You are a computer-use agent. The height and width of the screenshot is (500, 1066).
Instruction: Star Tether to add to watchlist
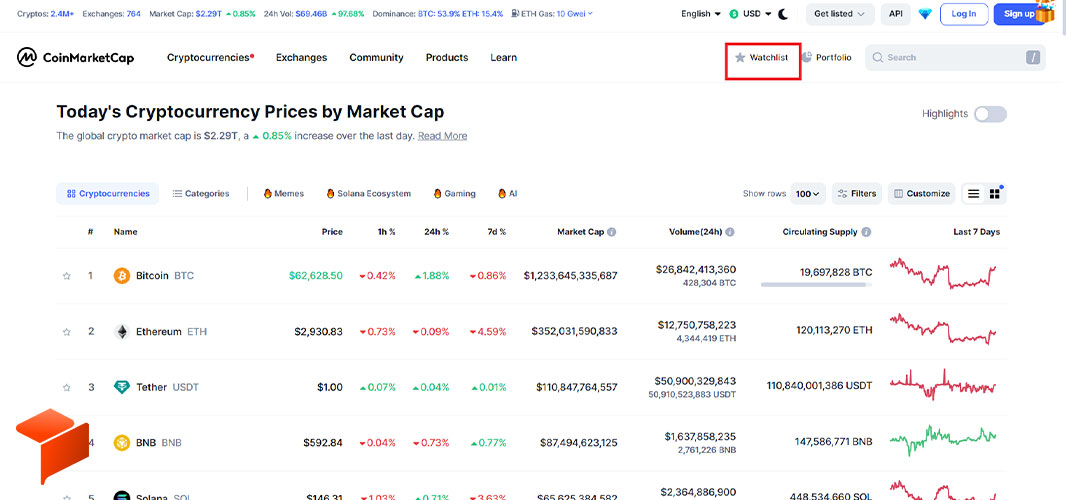pyautogui.click(x=67, y=388)
